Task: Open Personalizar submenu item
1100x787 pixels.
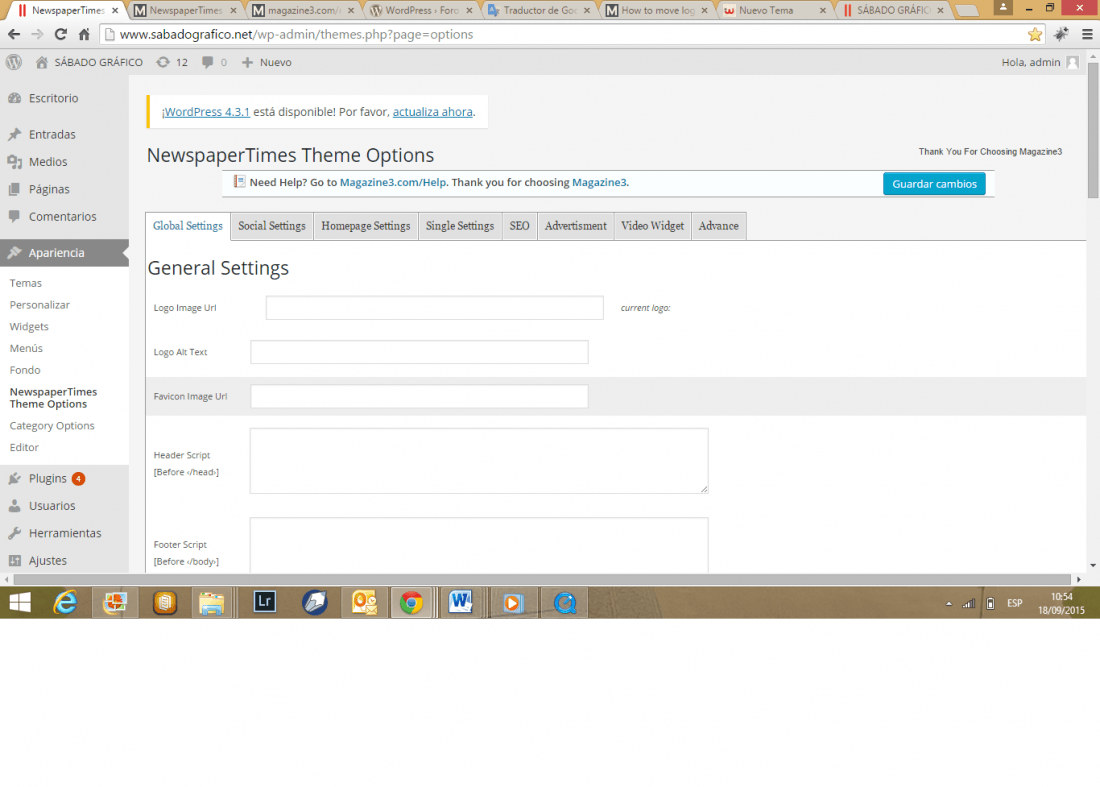Action: (40, 304)
